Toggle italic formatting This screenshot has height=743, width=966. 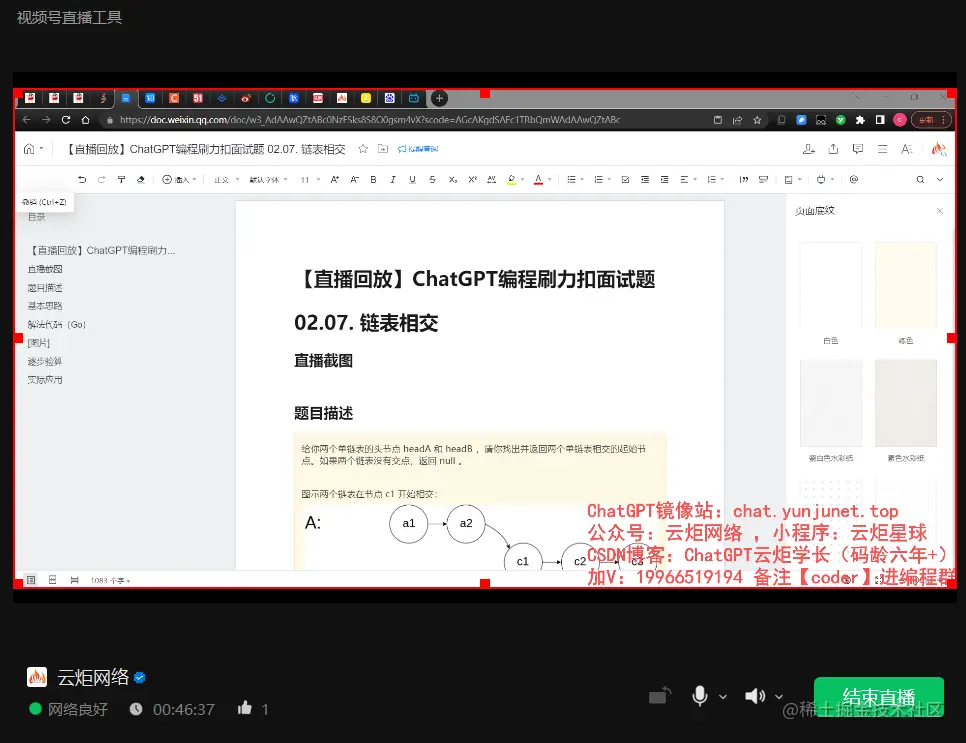(x=392, y=179)
